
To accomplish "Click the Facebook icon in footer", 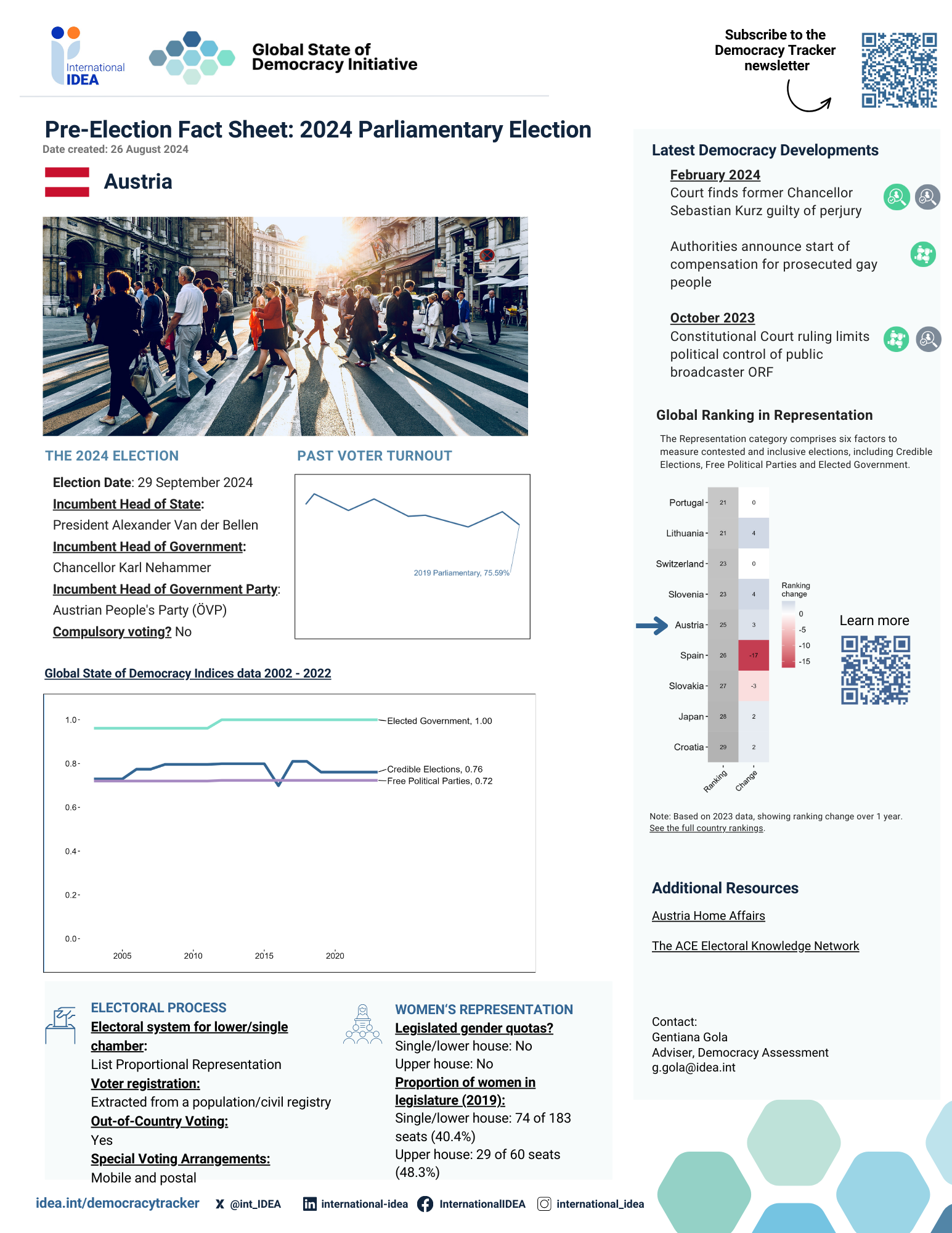I will click(425, 1204).
